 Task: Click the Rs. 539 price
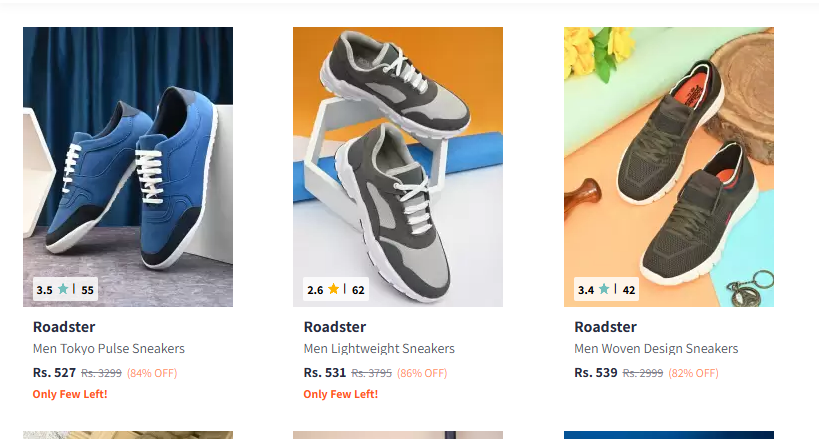click(x=595, y=373)
